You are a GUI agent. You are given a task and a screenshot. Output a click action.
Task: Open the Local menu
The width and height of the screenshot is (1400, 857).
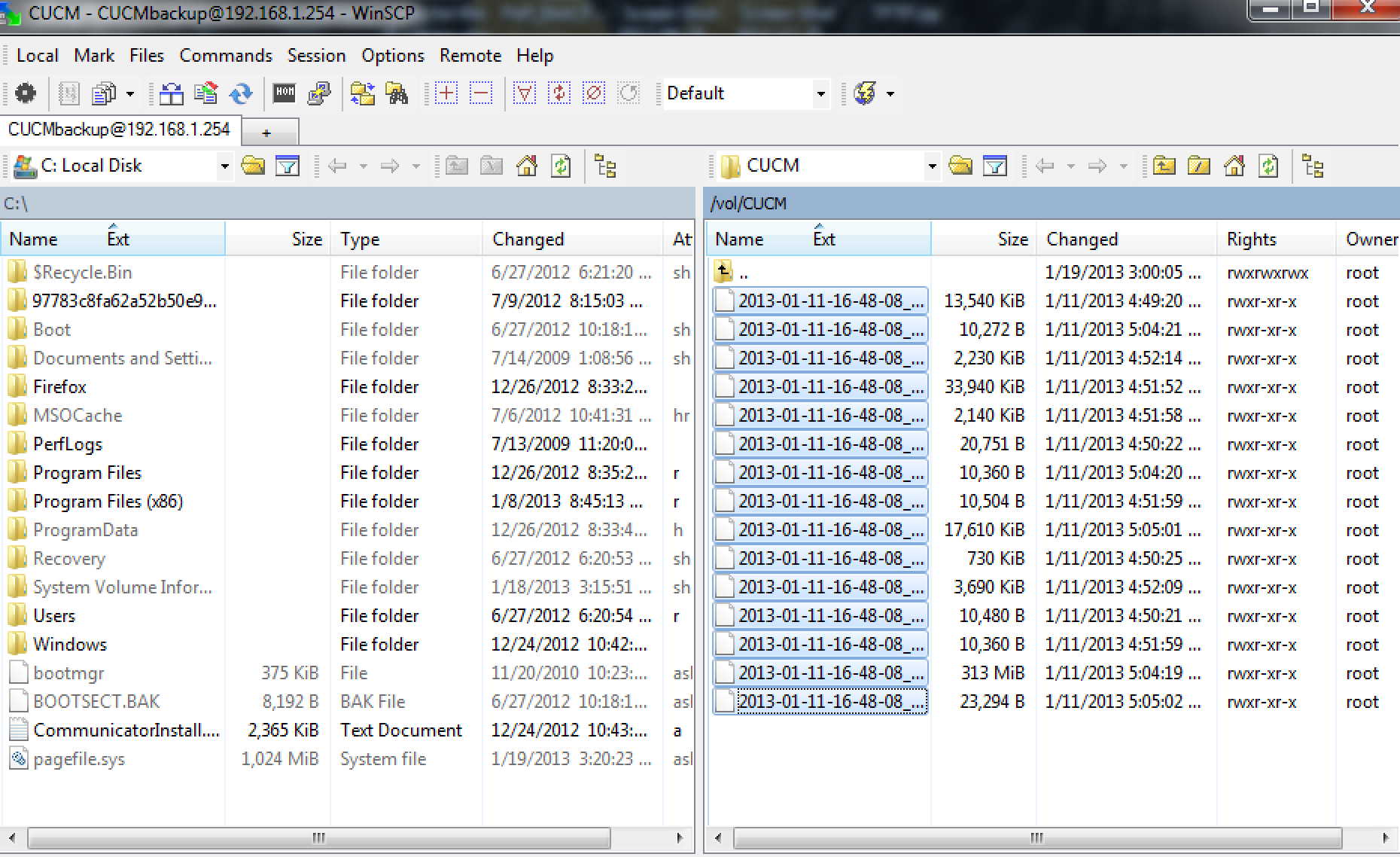click(38, 56)
